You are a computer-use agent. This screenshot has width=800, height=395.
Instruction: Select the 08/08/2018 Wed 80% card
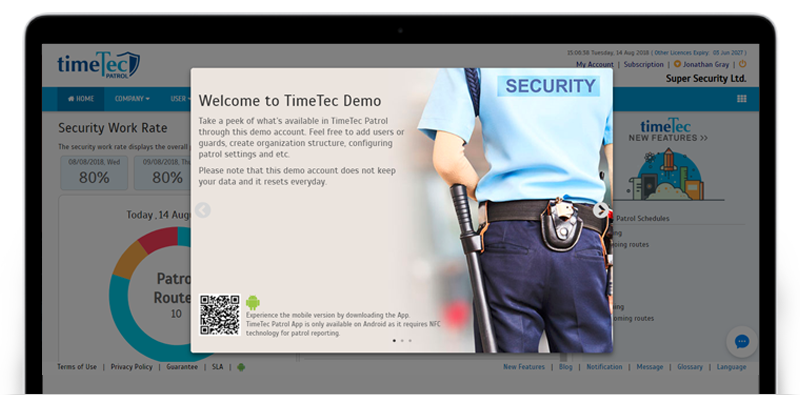94,172
